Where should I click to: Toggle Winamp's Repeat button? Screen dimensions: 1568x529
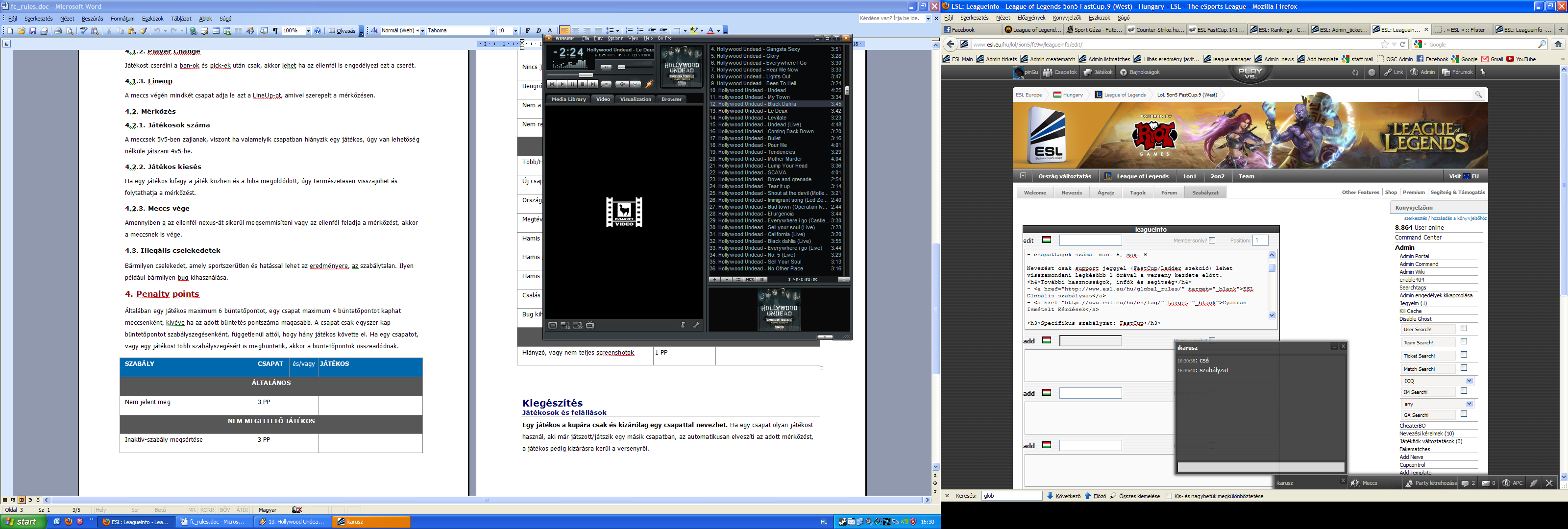pos(636,84)
